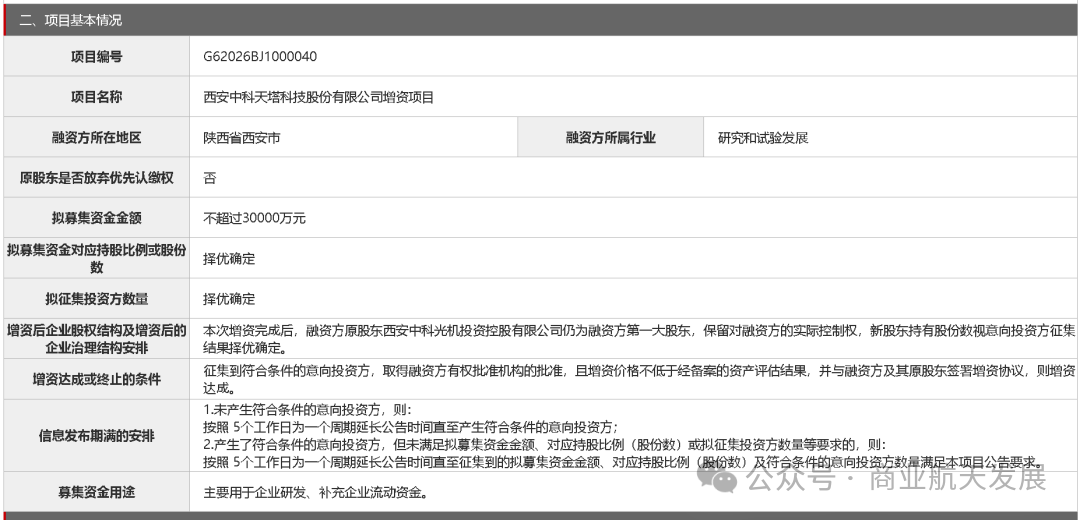Click the 研究和试验发展 industry value
The width and height of the screenshot is (1080, 520).
(763, 138)
